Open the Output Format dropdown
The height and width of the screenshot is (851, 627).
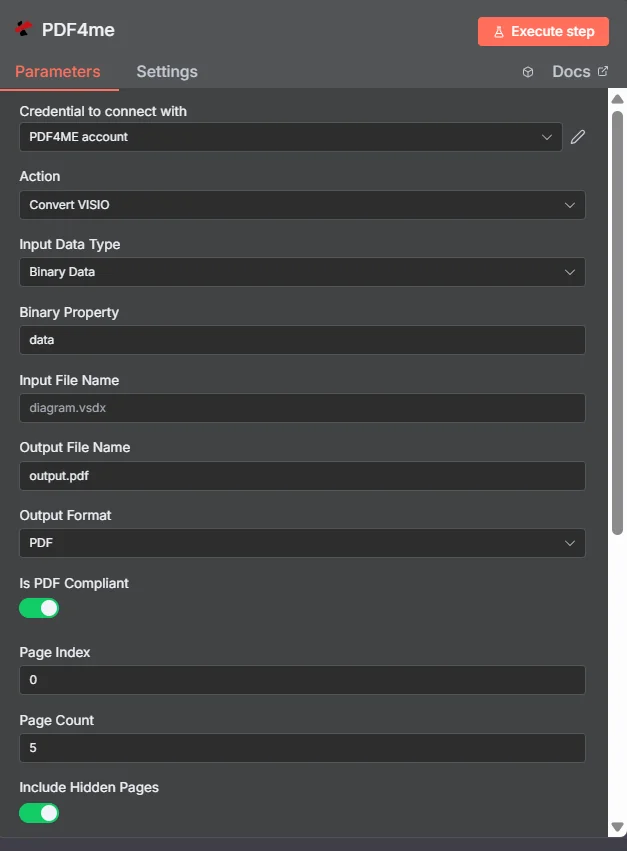click(302, 543)
